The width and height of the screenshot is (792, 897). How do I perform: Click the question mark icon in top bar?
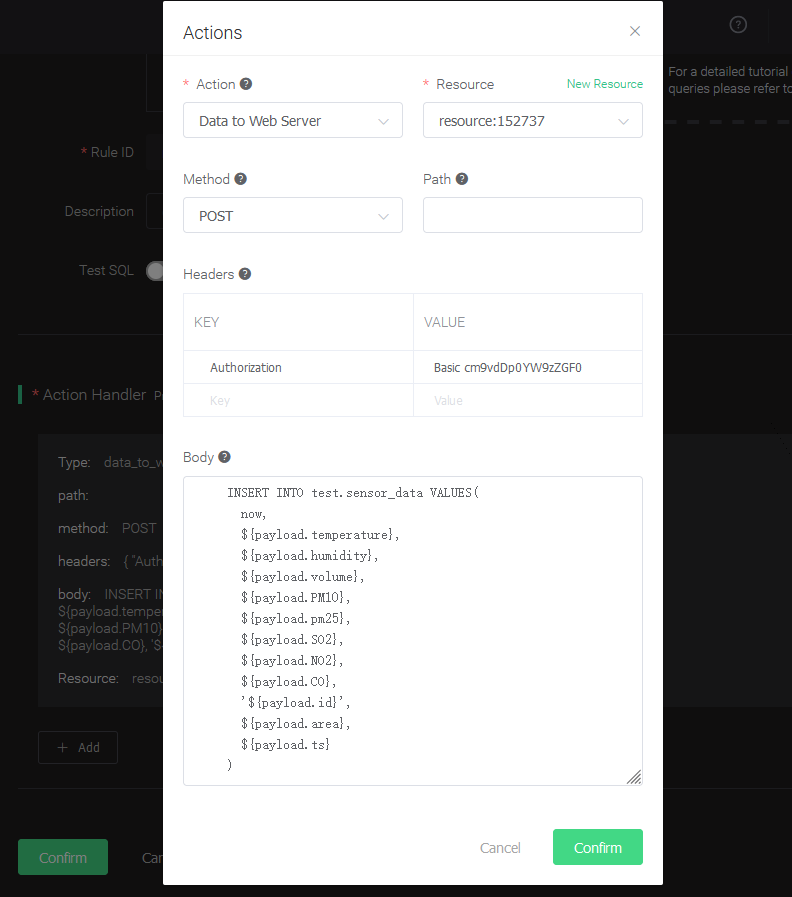pos(738,25)
